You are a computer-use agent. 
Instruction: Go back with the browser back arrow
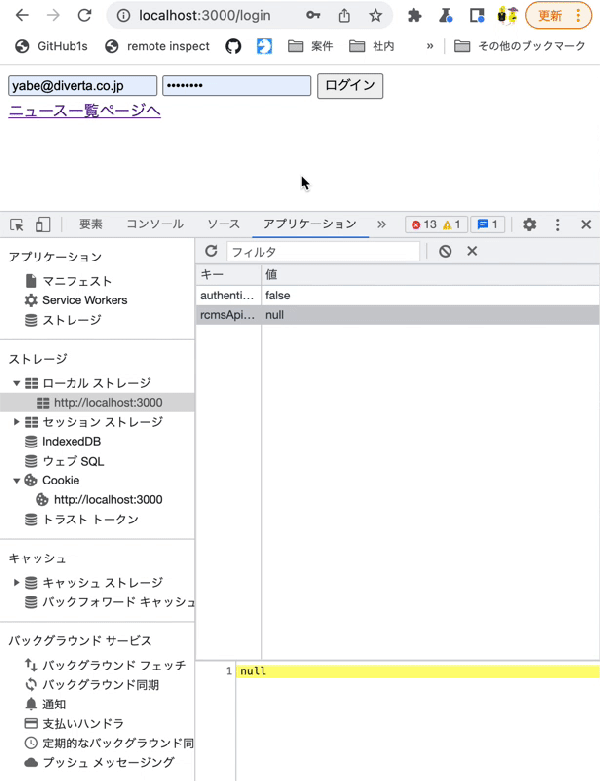[x=22, y=16]
